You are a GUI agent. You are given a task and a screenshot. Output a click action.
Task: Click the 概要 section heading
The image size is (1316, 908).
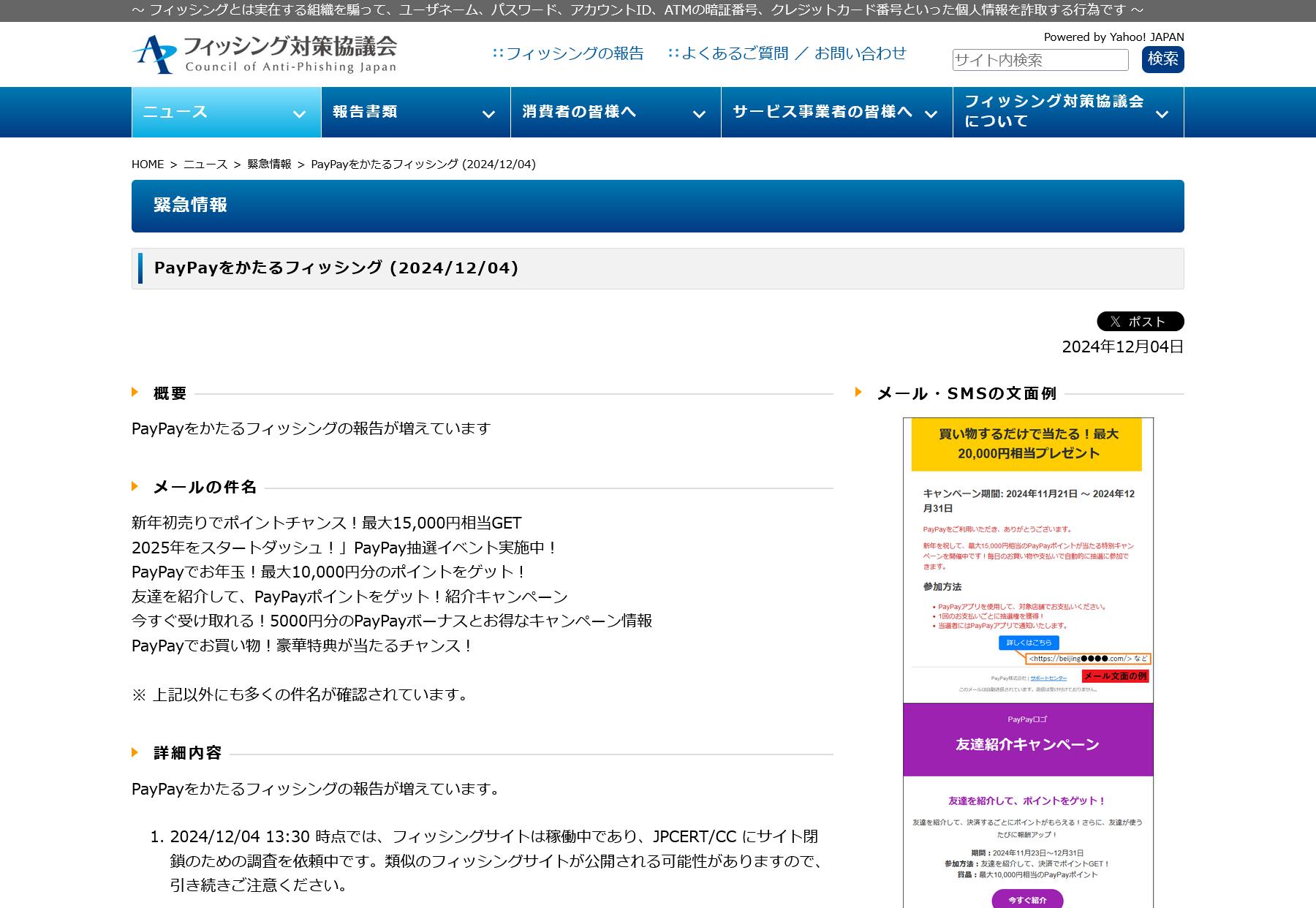[170, 393]
